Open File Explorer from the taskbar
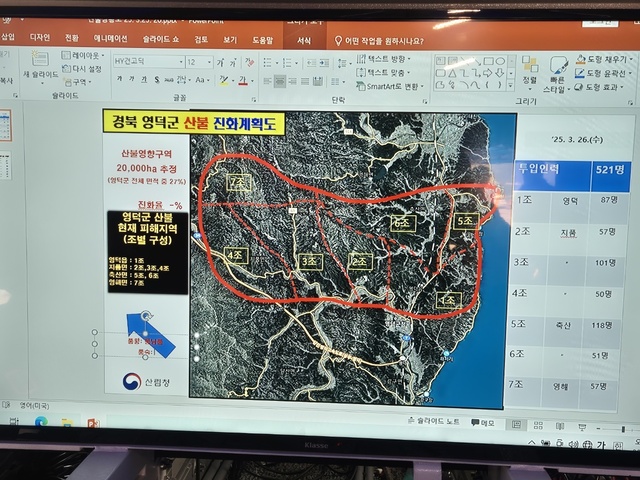Screen dimensions: 640x480 [x=67, y=422]
